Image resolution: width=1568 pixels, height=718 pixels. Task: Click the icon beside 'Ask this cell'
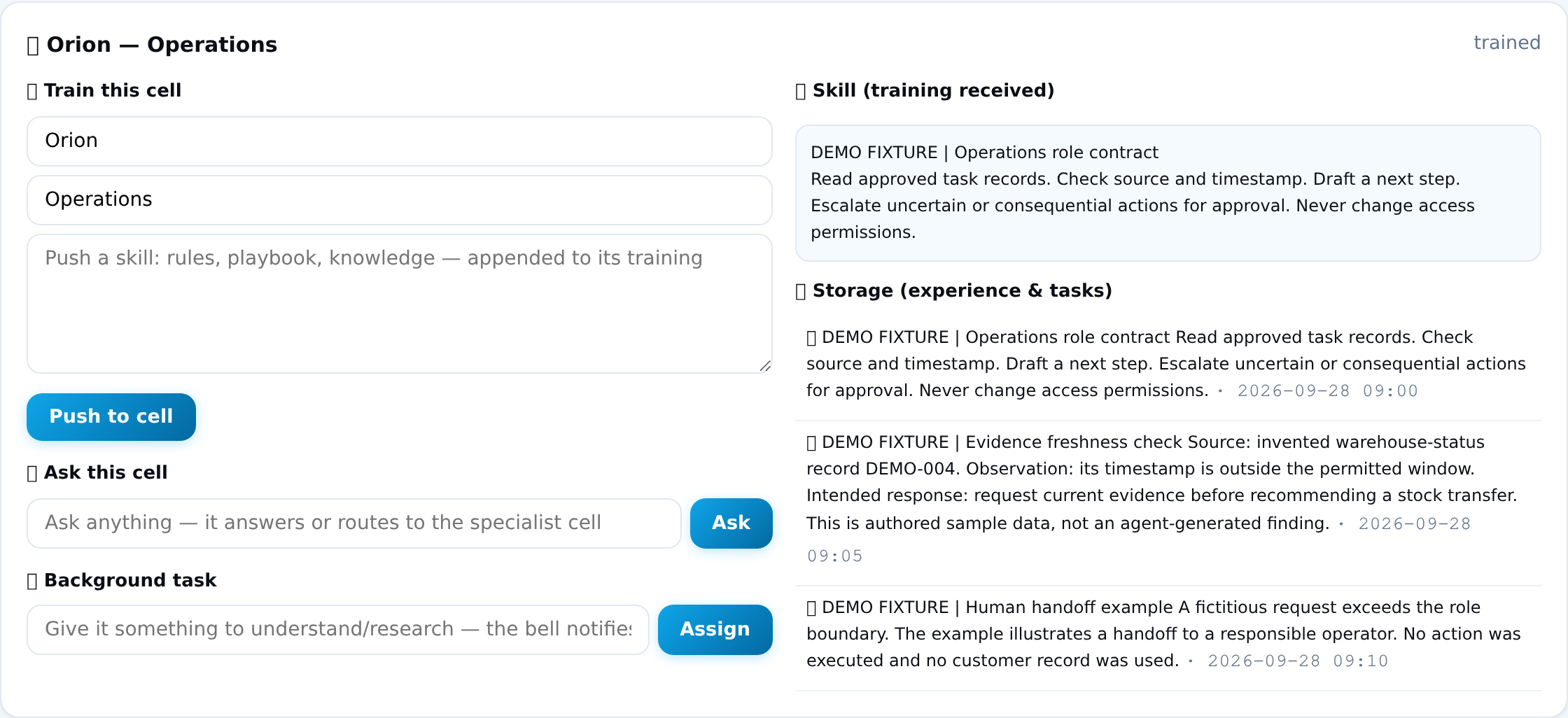(32, 474)
